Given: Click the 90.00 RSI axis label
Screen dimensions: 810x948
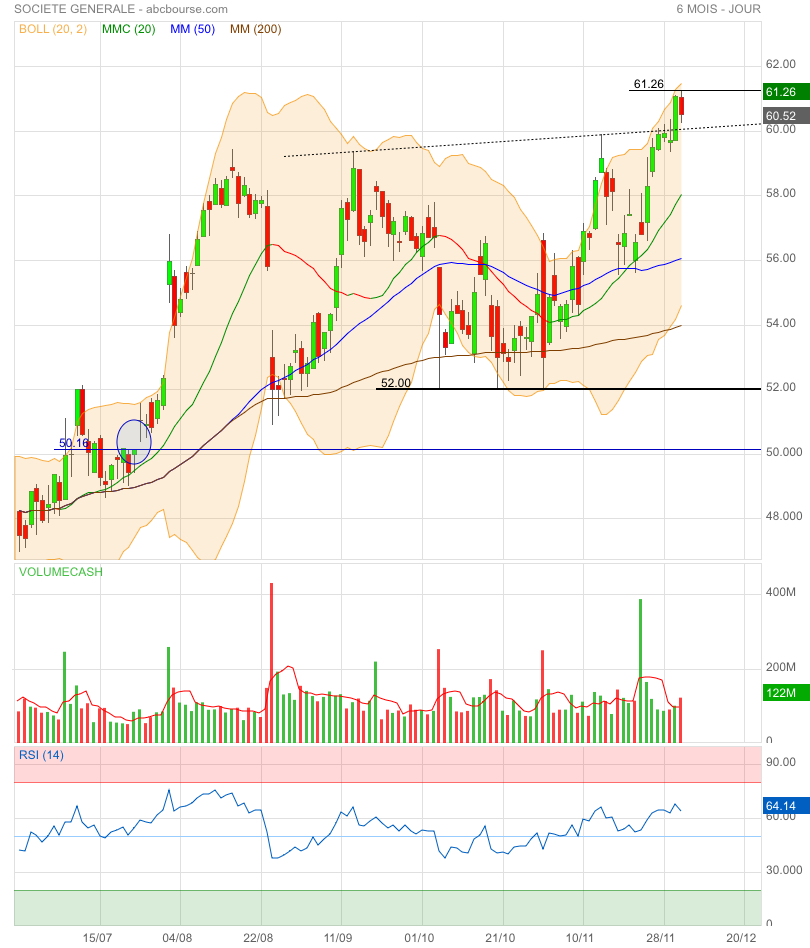Looking at the screenshot, I should [x=780, y=762].
